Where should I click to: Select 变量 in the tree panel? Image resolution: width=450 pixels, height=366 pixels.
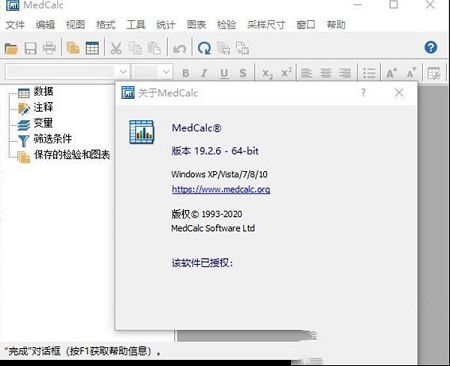[x=43, y=123]
